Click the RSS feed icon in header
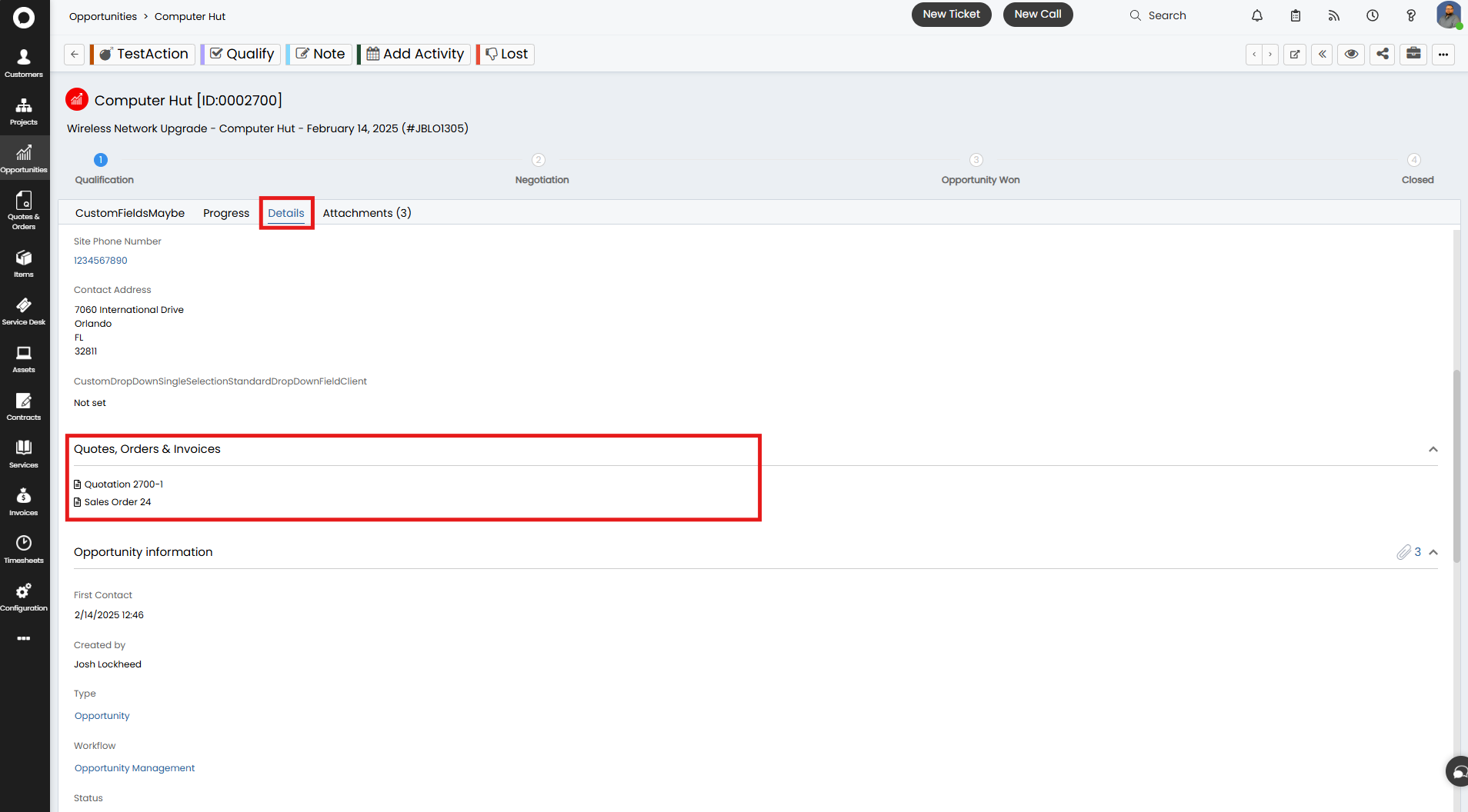Screen dimensions: 1468x812 [x=1334, y=15]
